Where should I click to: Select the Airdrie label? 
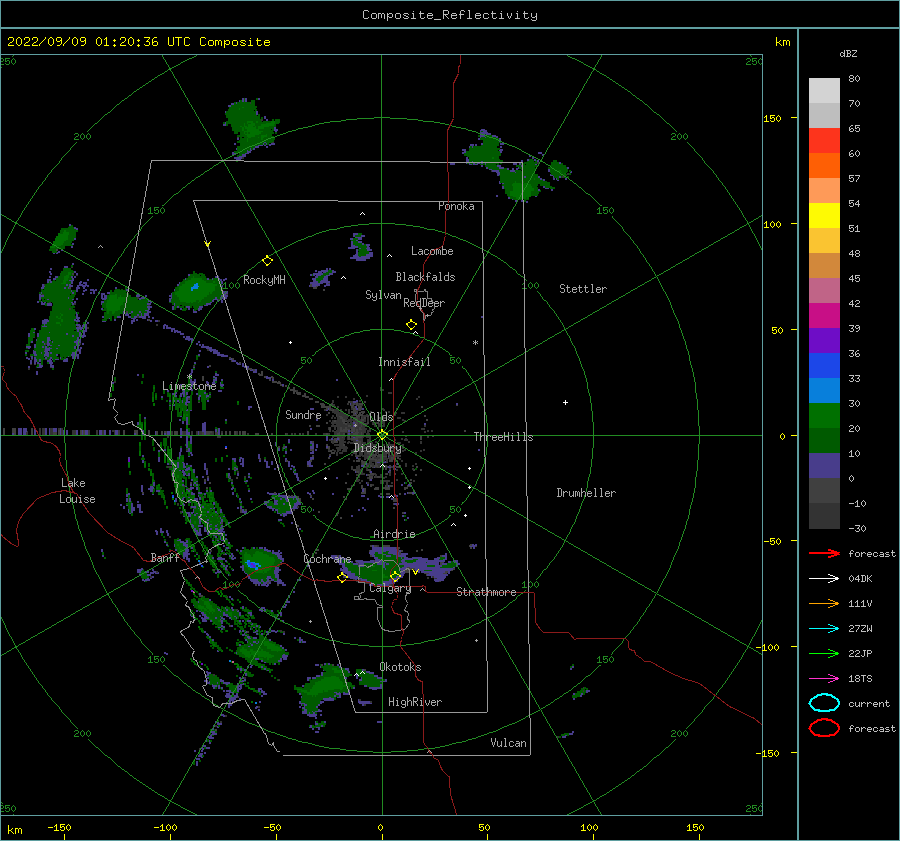click(x=394, y=534)
